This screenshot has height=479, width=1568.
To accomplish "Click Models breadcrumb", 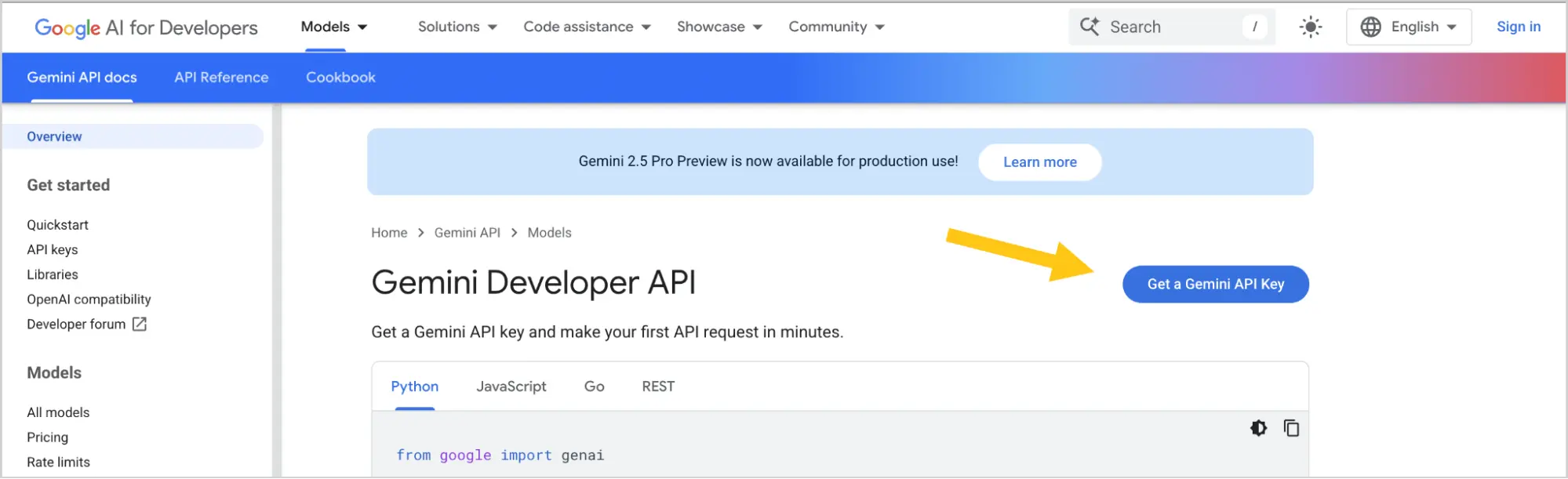I will 549,233.
